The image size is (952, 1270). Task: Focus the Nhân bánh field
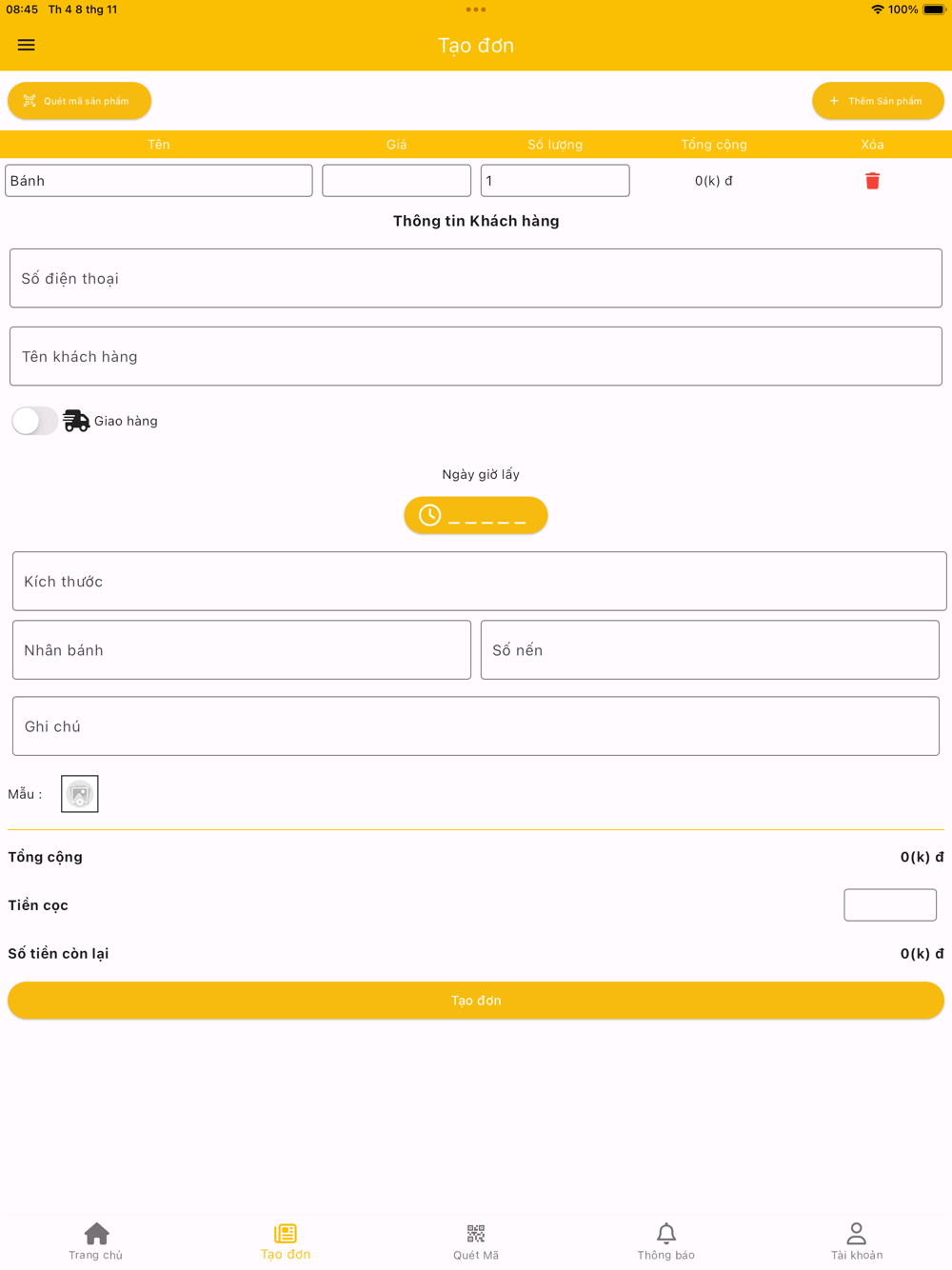242,650
